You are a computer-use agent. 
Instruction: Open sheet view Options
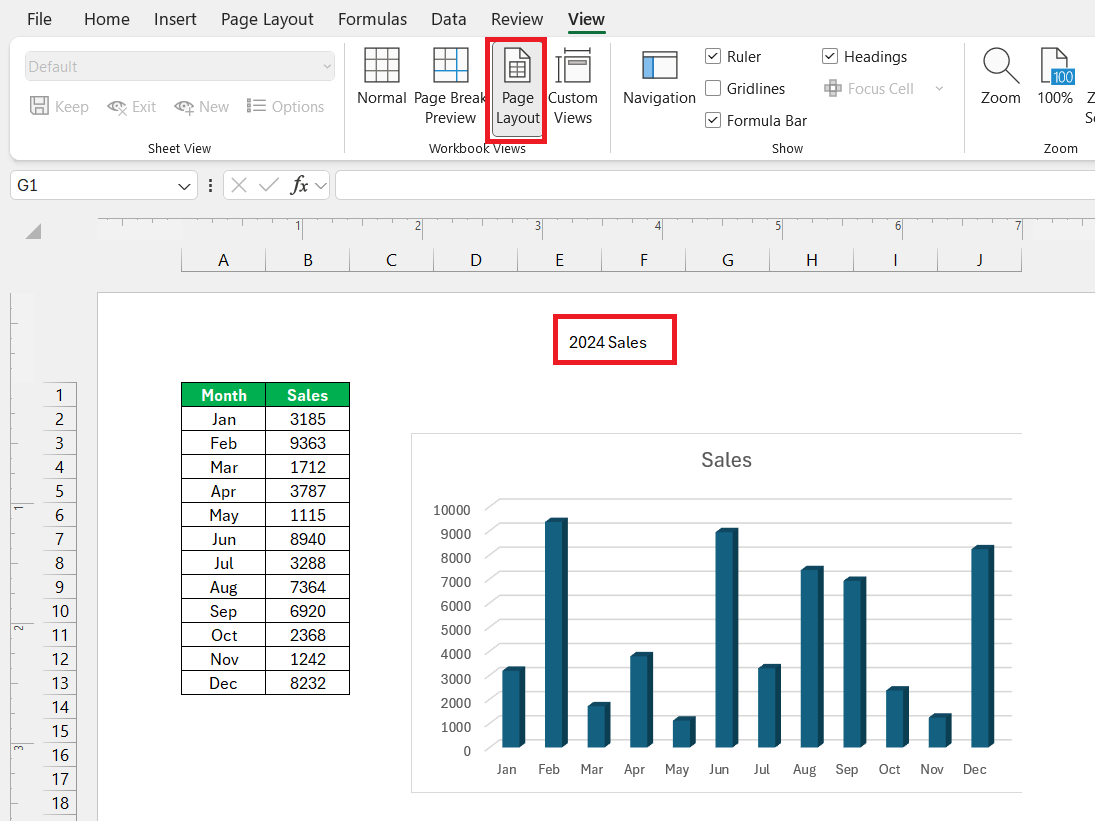[x=286, y=106]
